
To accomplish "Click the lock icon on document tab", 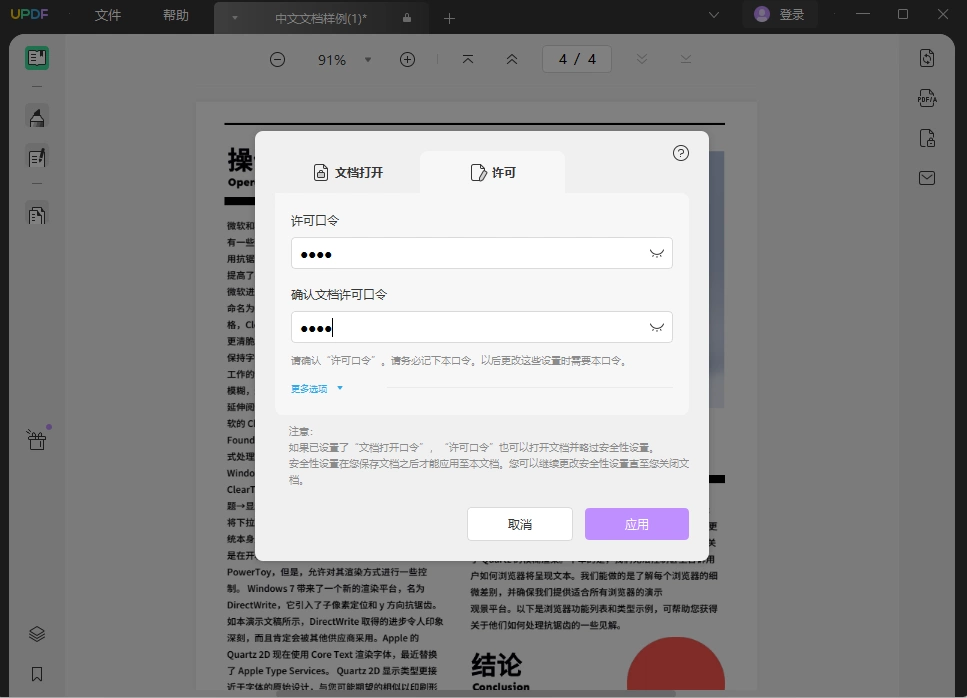I will pos(407,18).
